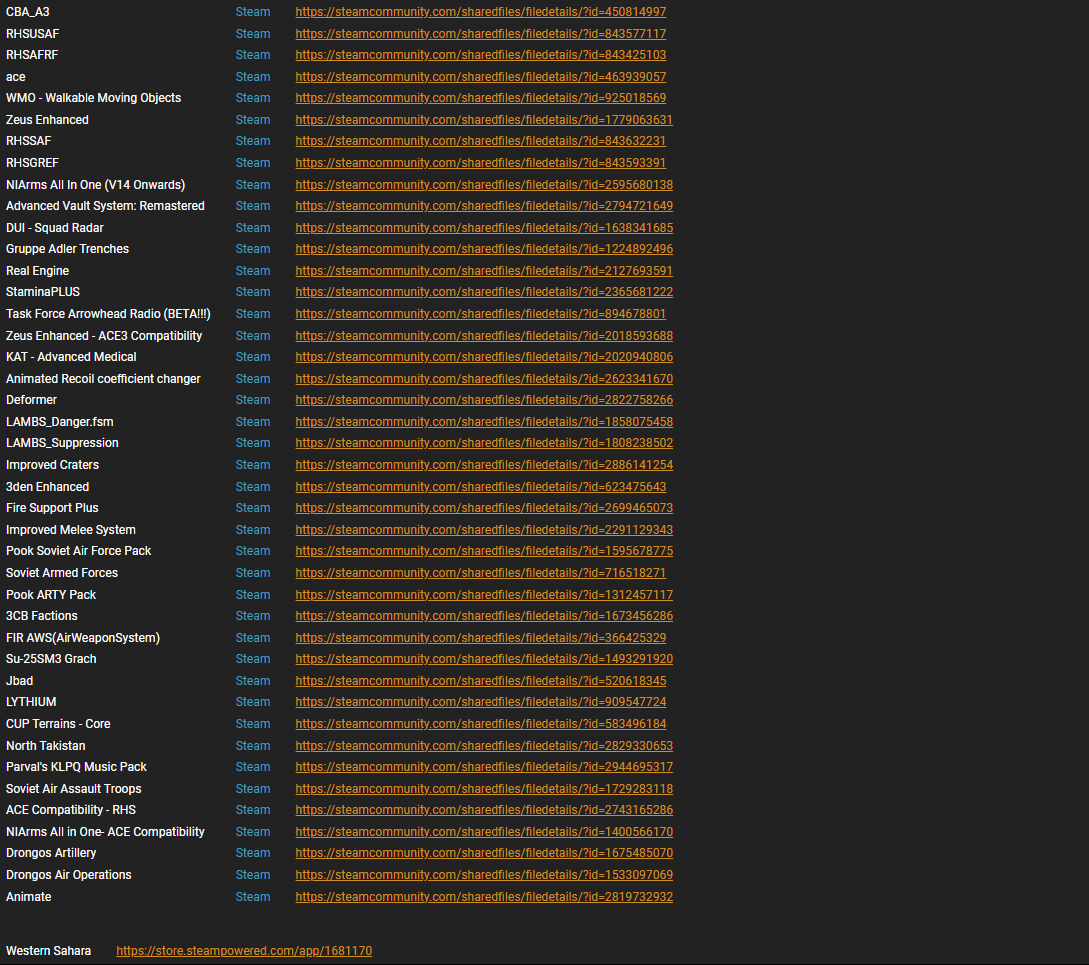
Task: Open the FIR AWS(AirWeaponSystem) URL
Action: click(x=481, y=638)
